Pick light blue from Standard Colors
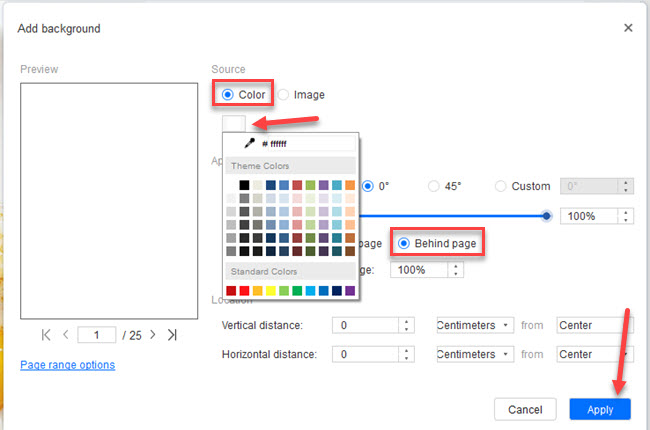The height and width of the screenshot is (430, 650). pyautogui.click(x=310, y=291)
